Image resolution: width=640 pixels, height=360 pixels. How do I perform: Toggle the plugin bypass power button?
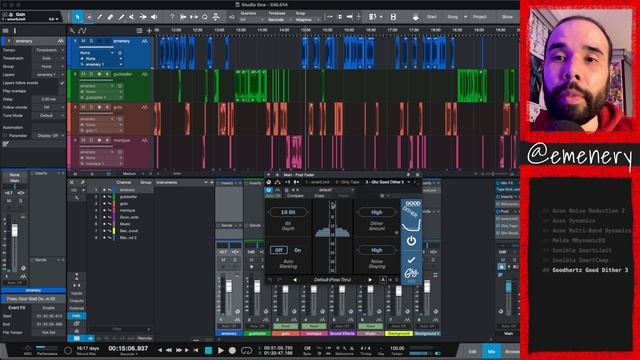coord(269,190)
